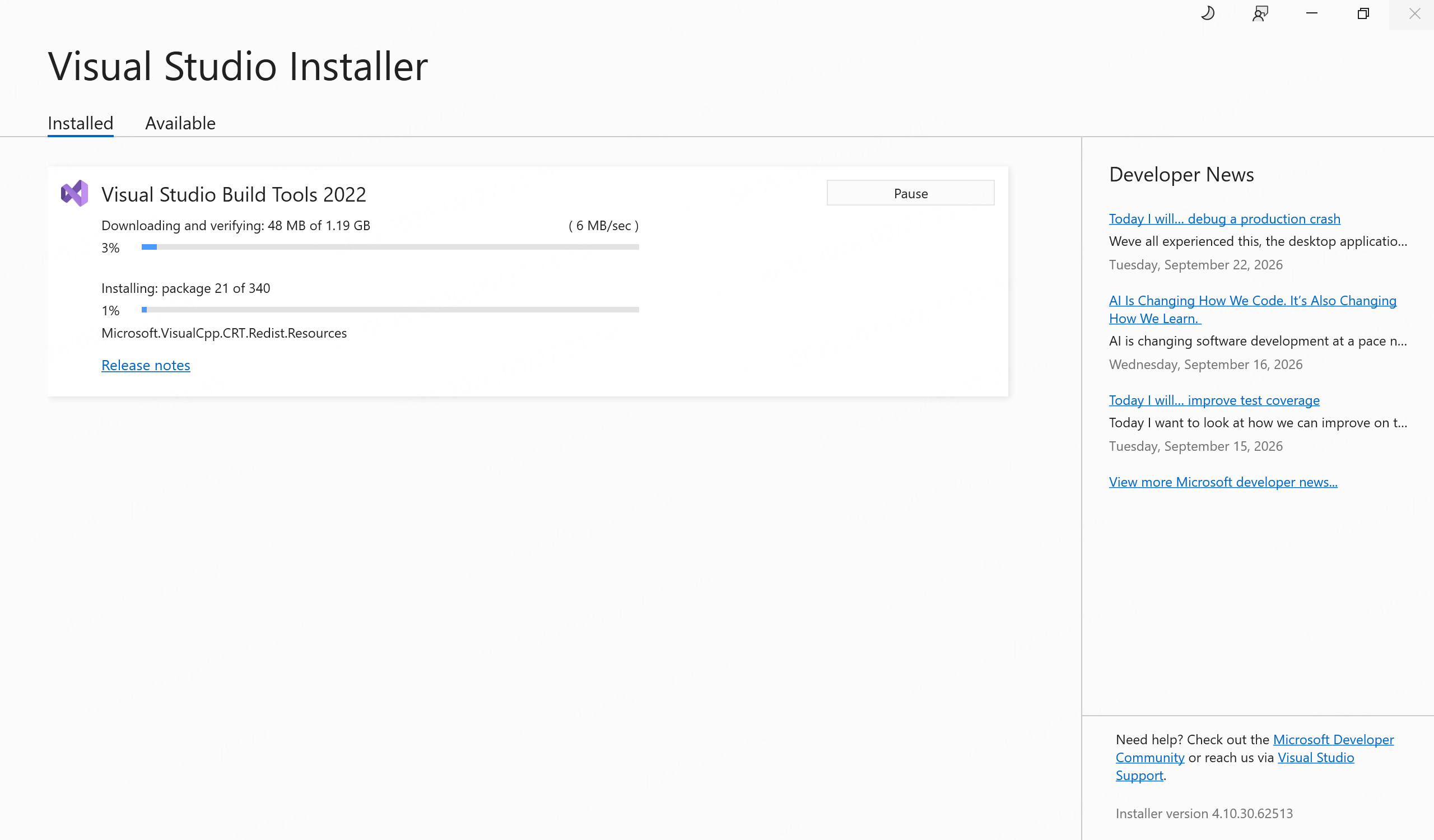Open 'Today I will... debug a production crash'

(x=1225, y=219)
